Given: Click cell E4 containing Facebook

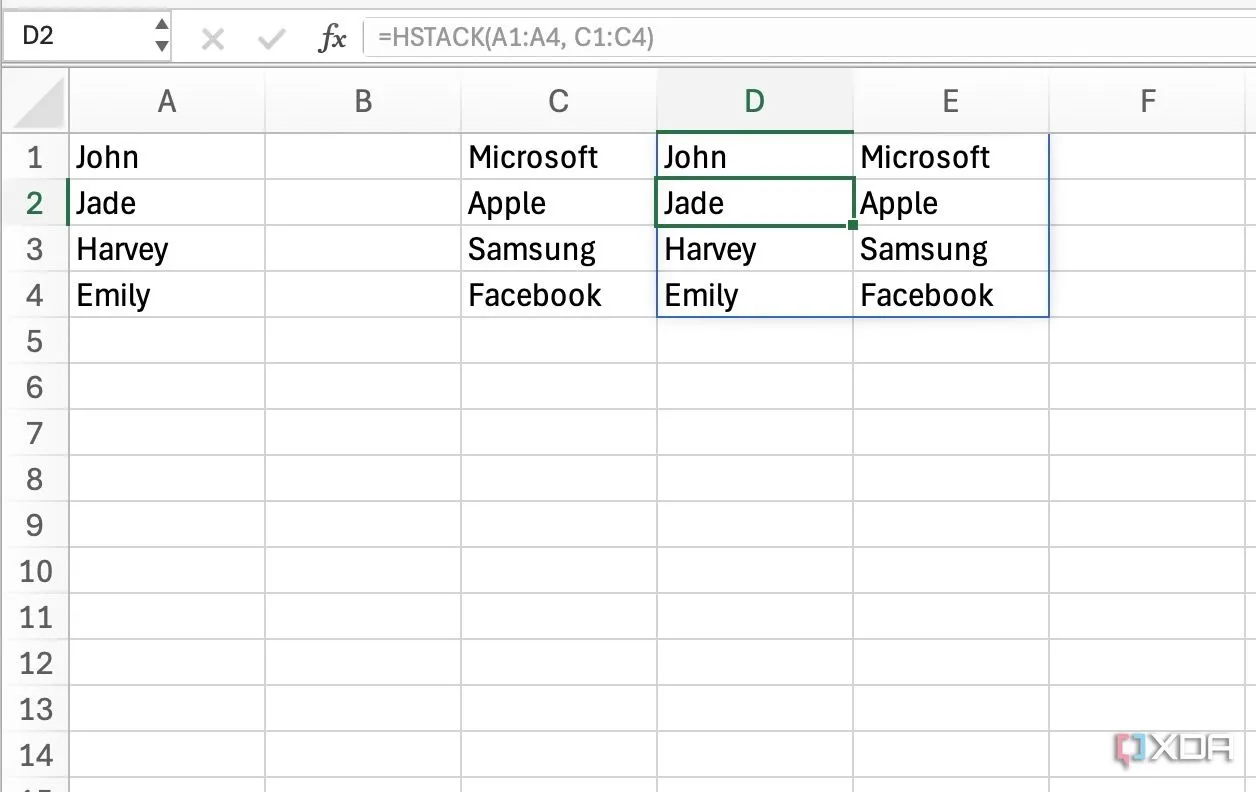Looking at the screenshot, I should [950, 295].
